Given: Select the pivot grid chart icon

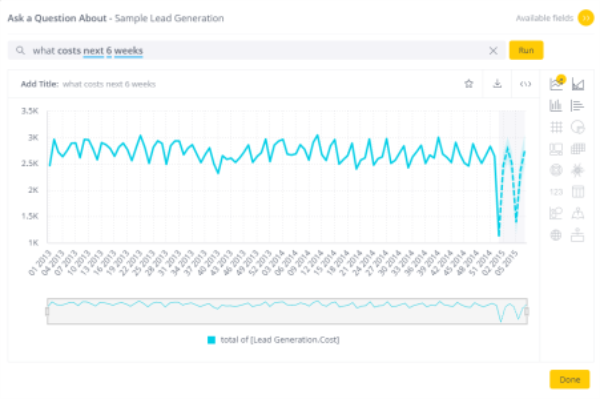Looking at the screenshot, I should (556, 127).
